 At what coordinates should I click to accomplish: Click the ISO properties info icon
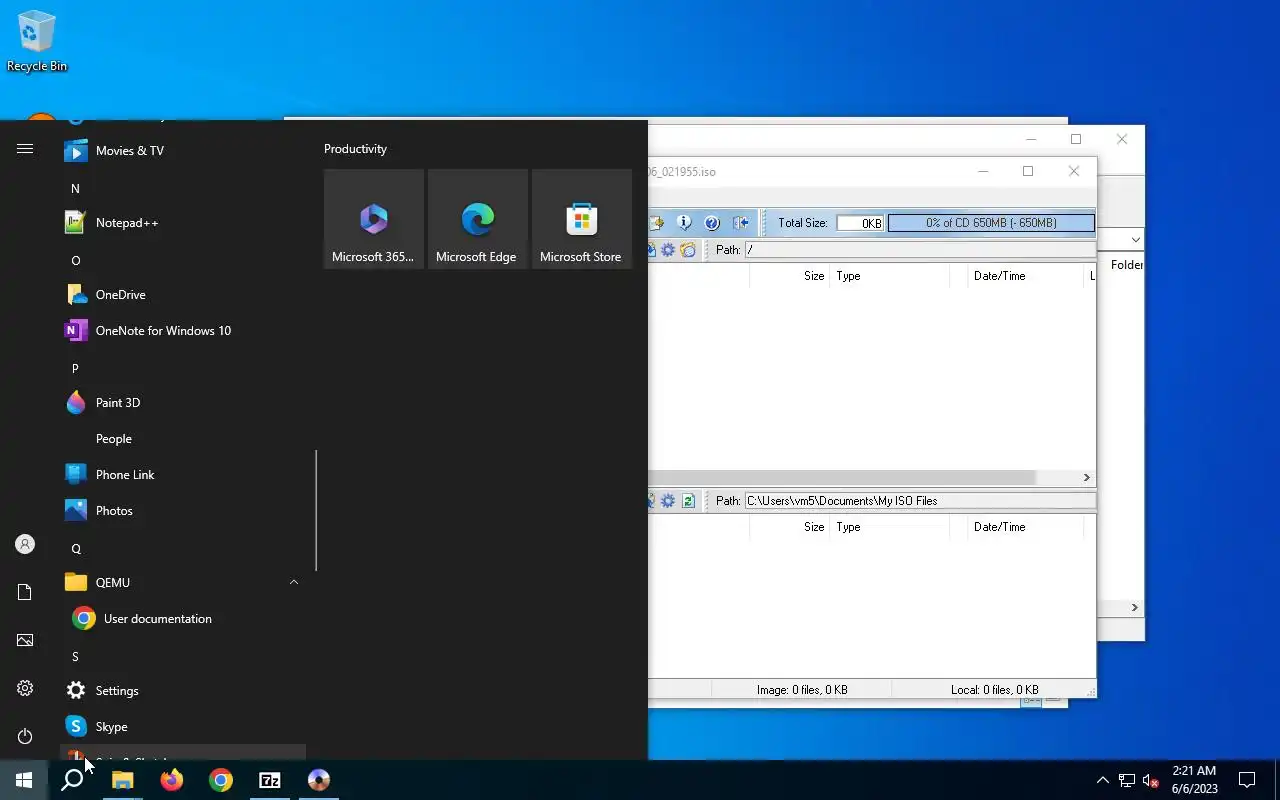tap(684, 223)
